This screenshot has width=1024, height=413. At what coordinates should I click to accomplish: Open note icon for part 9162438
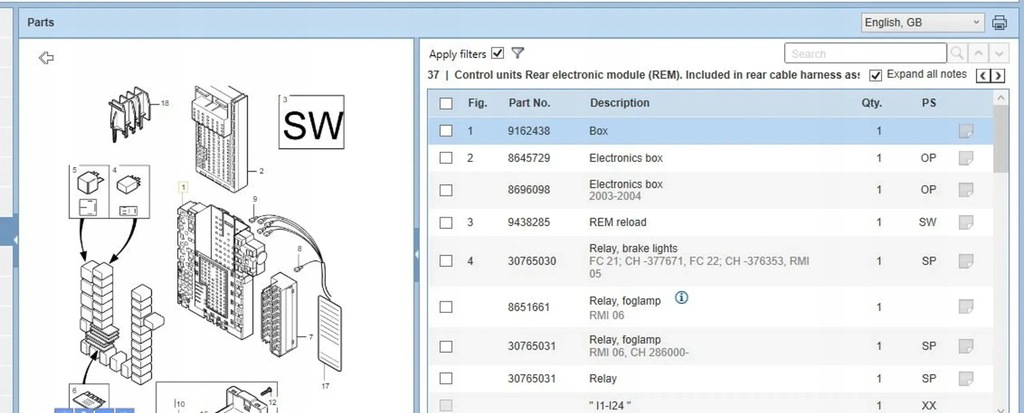coord(966,131)
